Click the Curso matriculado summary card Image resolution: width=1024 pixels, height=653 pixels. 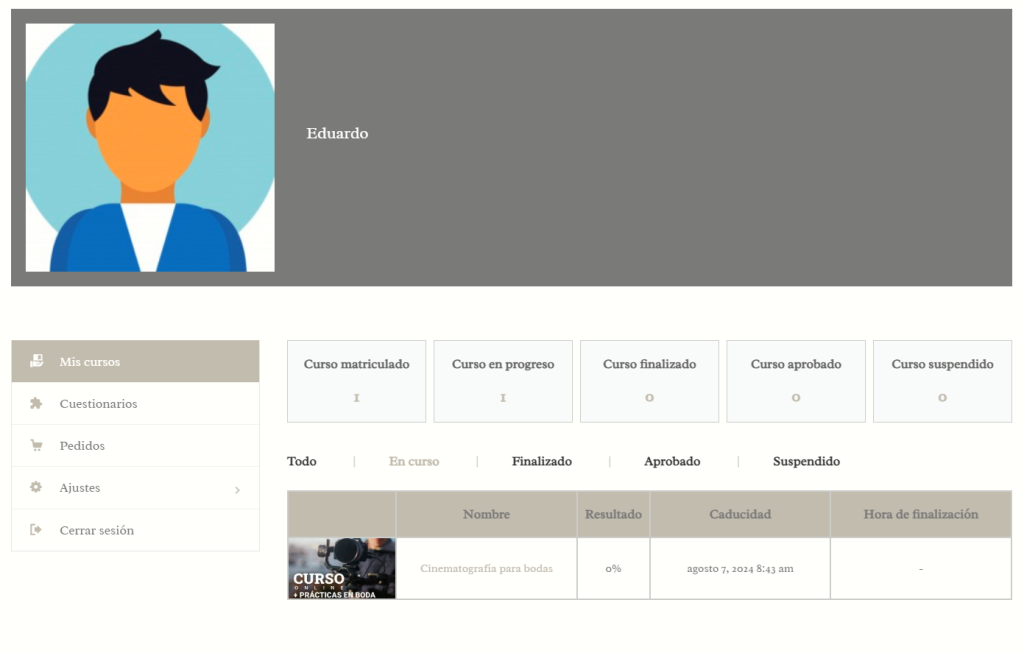(x=356, y=381)
